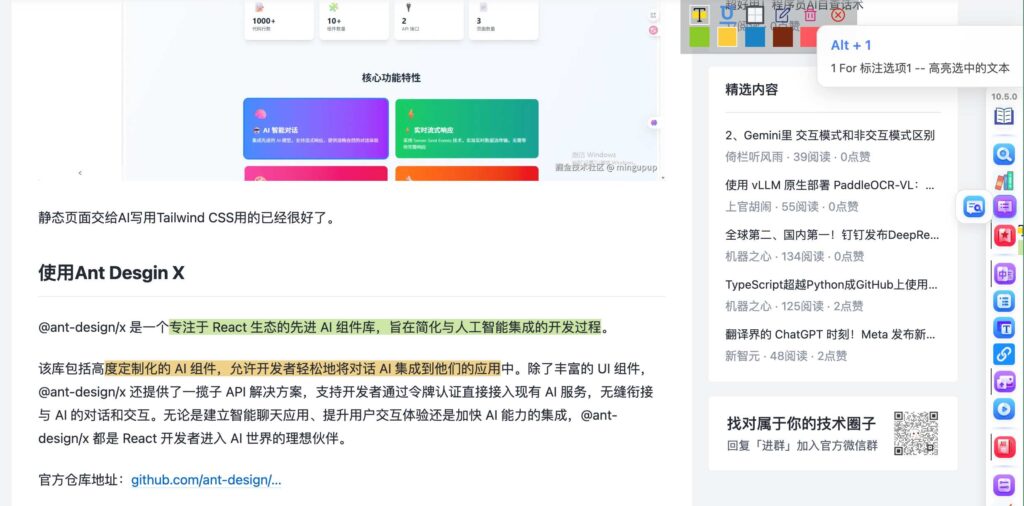Open the Gemini interaction modes article
The image size is (1024, 506).
click(x=830, y=135)
